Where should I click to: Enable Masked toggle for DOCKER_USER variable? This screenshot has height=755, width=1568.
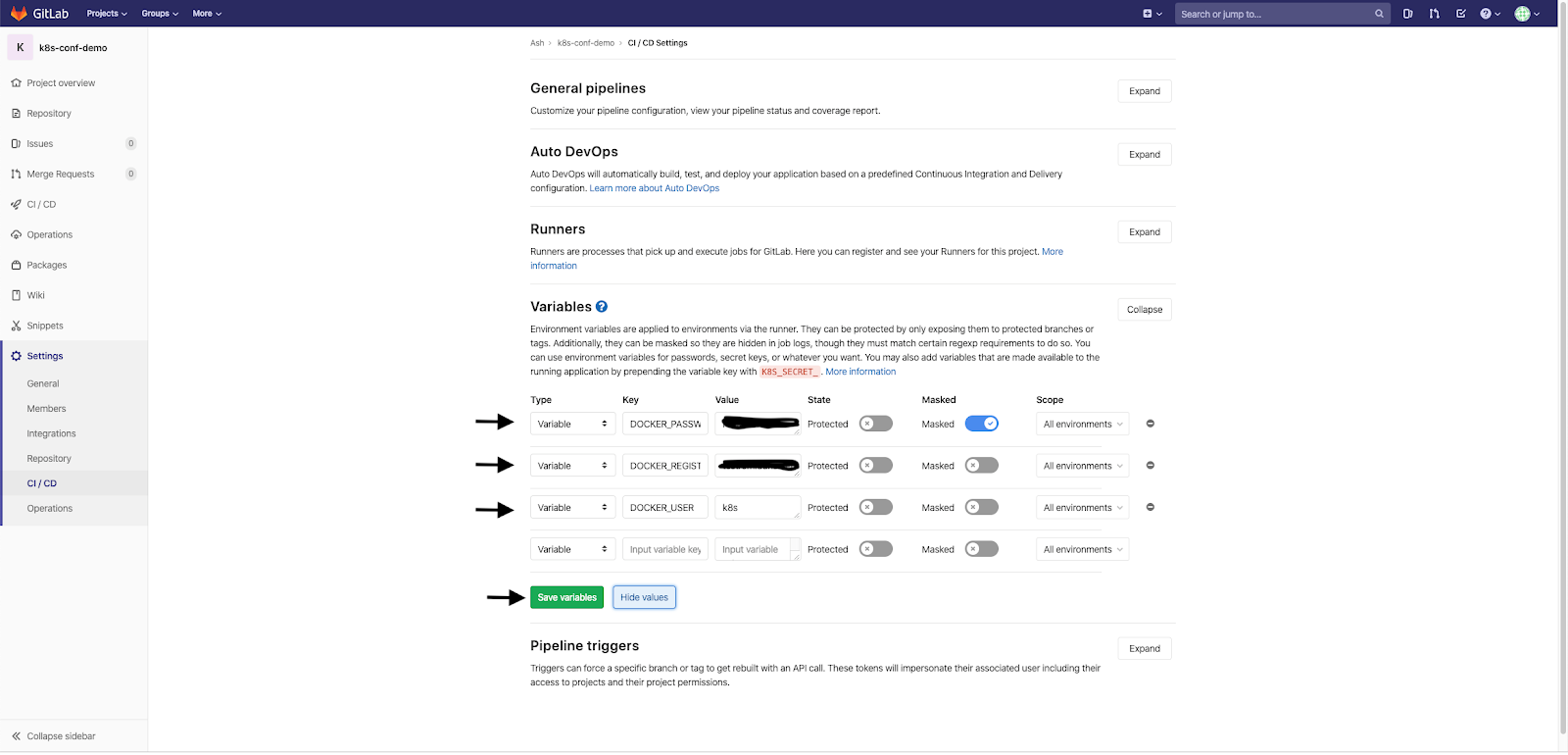click(x=981, y=507)
